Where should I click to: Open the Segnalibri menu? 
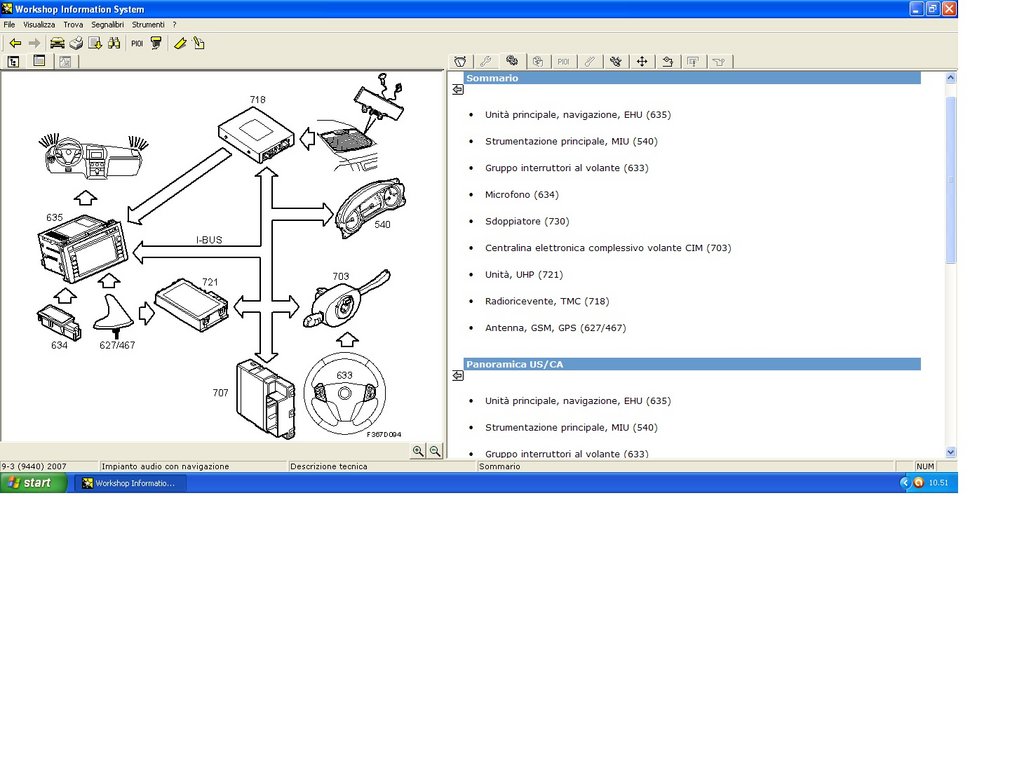click(107, 24)
